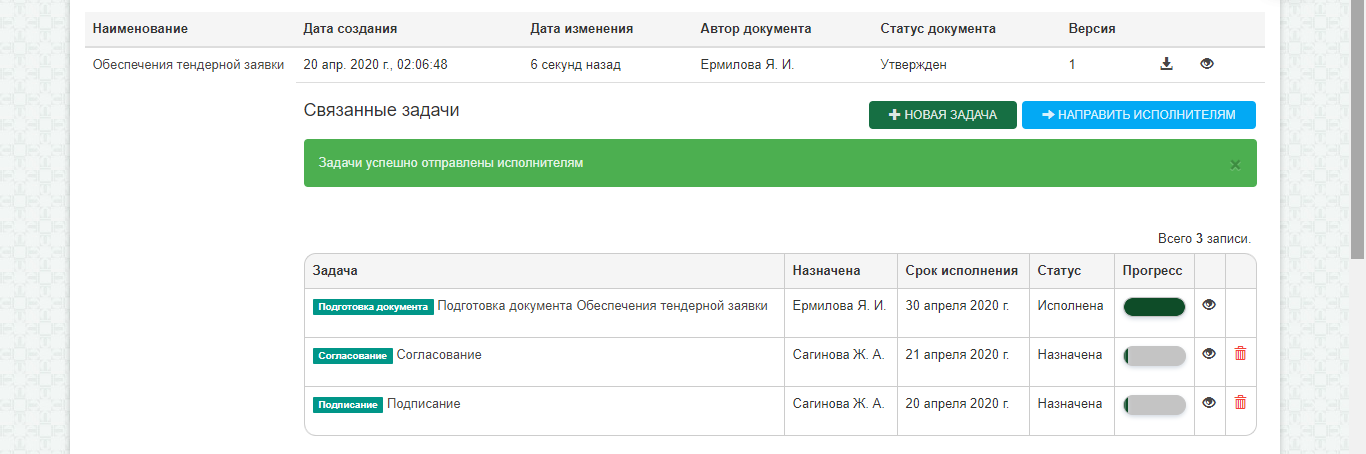Click the Статус column header in the tasks table
This screenshot has width=1366, height=454.
[x=1059, y=271]
